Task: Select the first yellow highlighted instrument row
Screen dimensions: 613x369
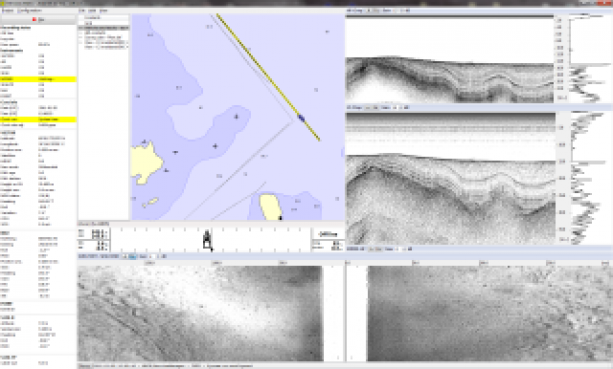Action: pyautogui.click(x=38, y=79)
